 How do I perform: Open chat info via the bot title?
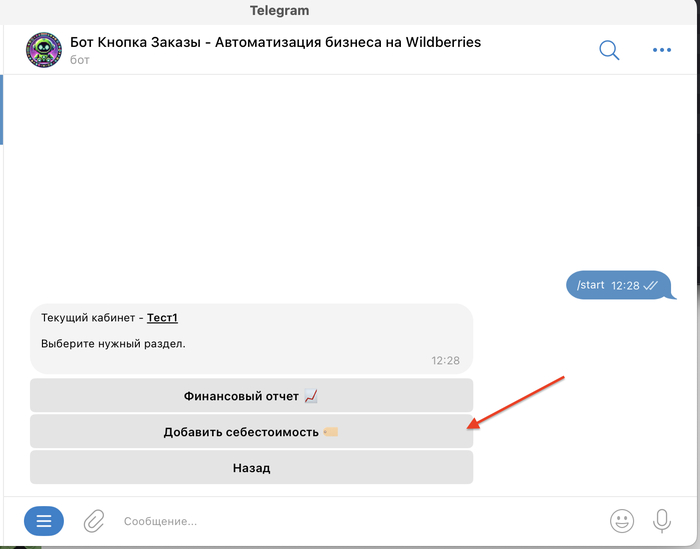[x=275, y=42]
